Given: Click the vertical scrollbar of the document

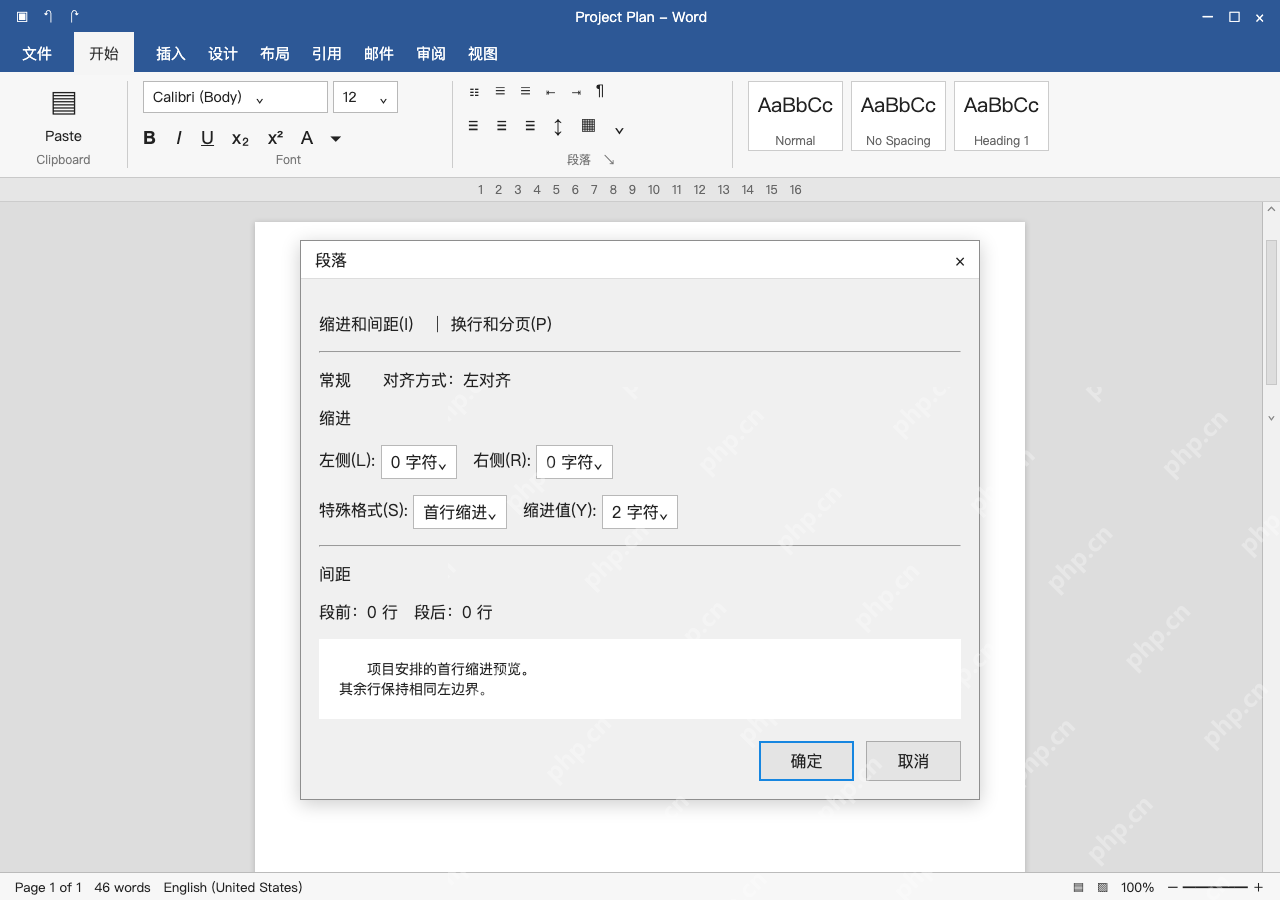Looking at the screenshot, I should (x=1271, y=312).
